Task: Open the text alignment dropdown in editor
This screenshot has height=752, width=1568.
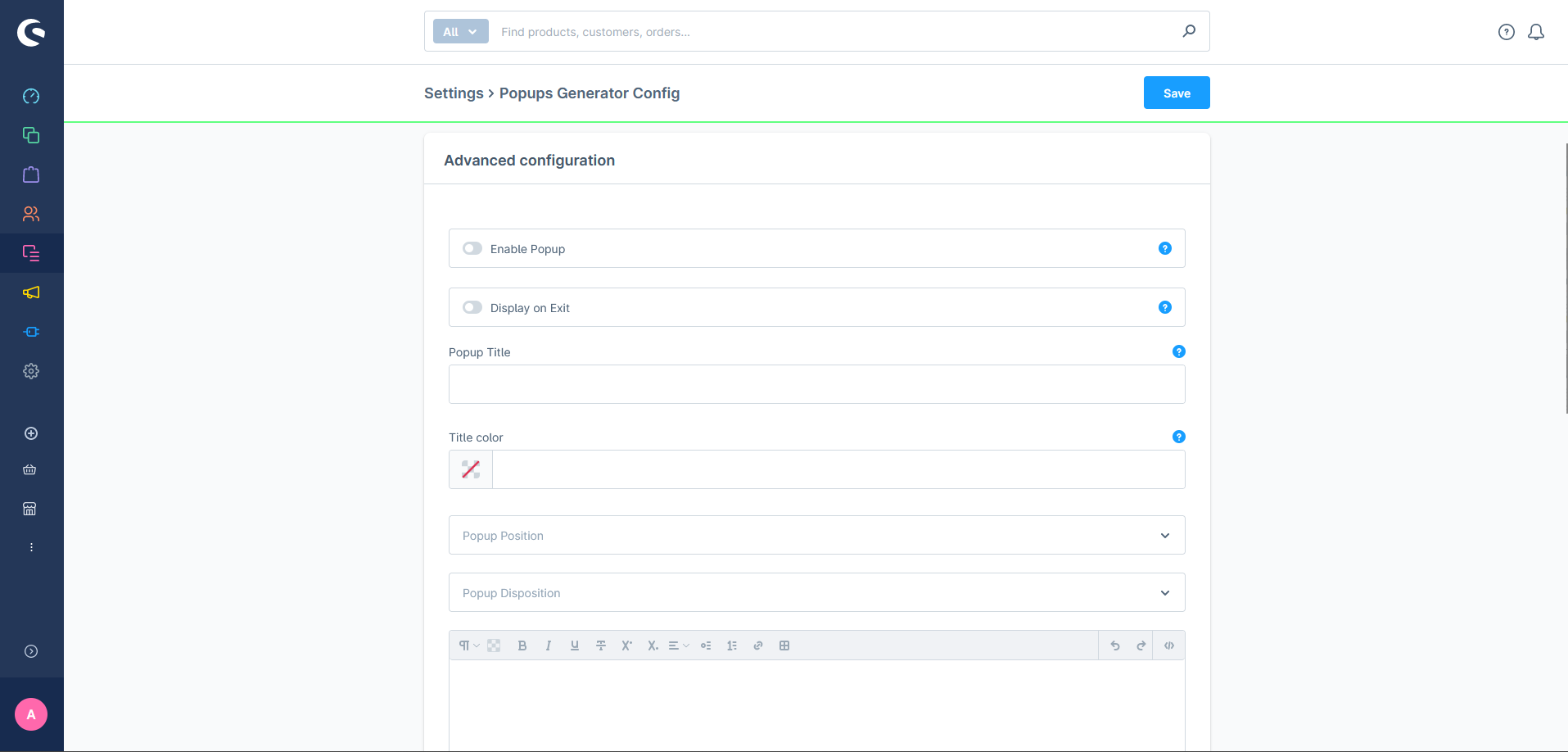Action: click(679, 646)
